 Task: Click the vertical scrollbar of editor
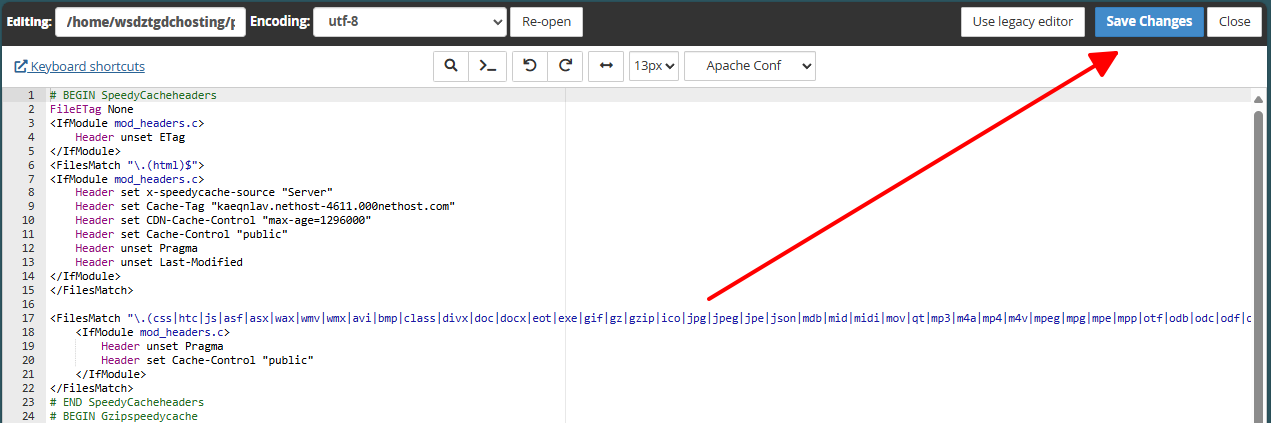[1259, 265]
